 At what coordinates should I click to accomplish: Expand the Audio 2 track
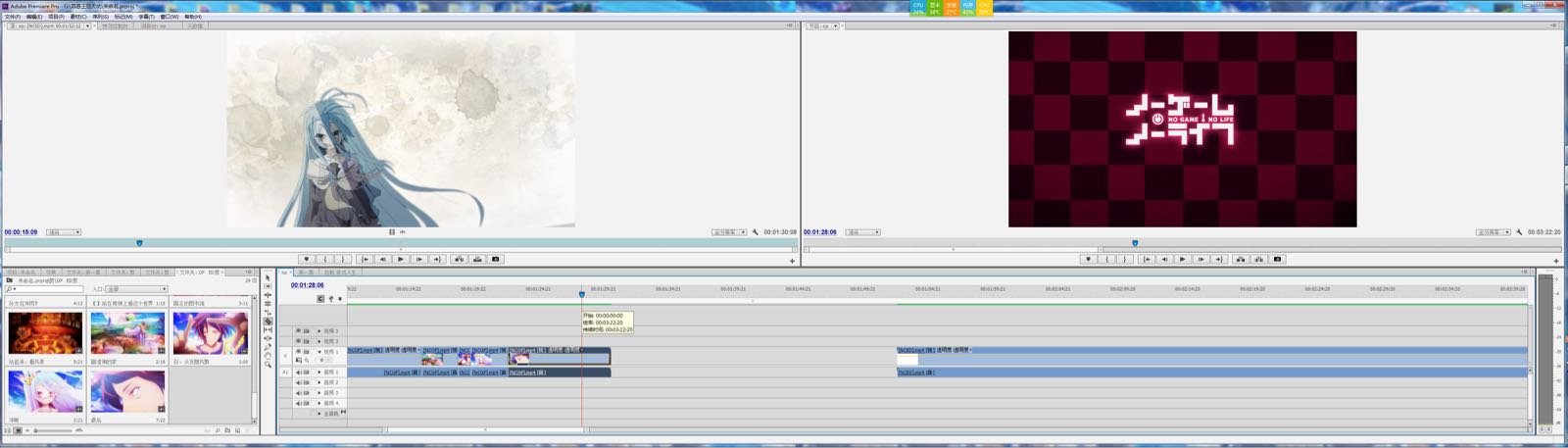click(x=319, y=382)
